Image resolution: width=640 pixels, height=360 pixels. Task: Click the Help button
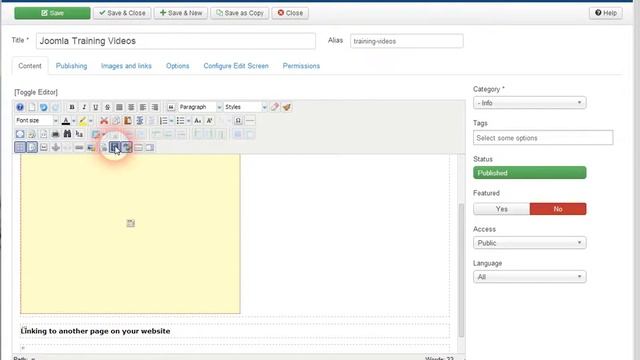606,13
